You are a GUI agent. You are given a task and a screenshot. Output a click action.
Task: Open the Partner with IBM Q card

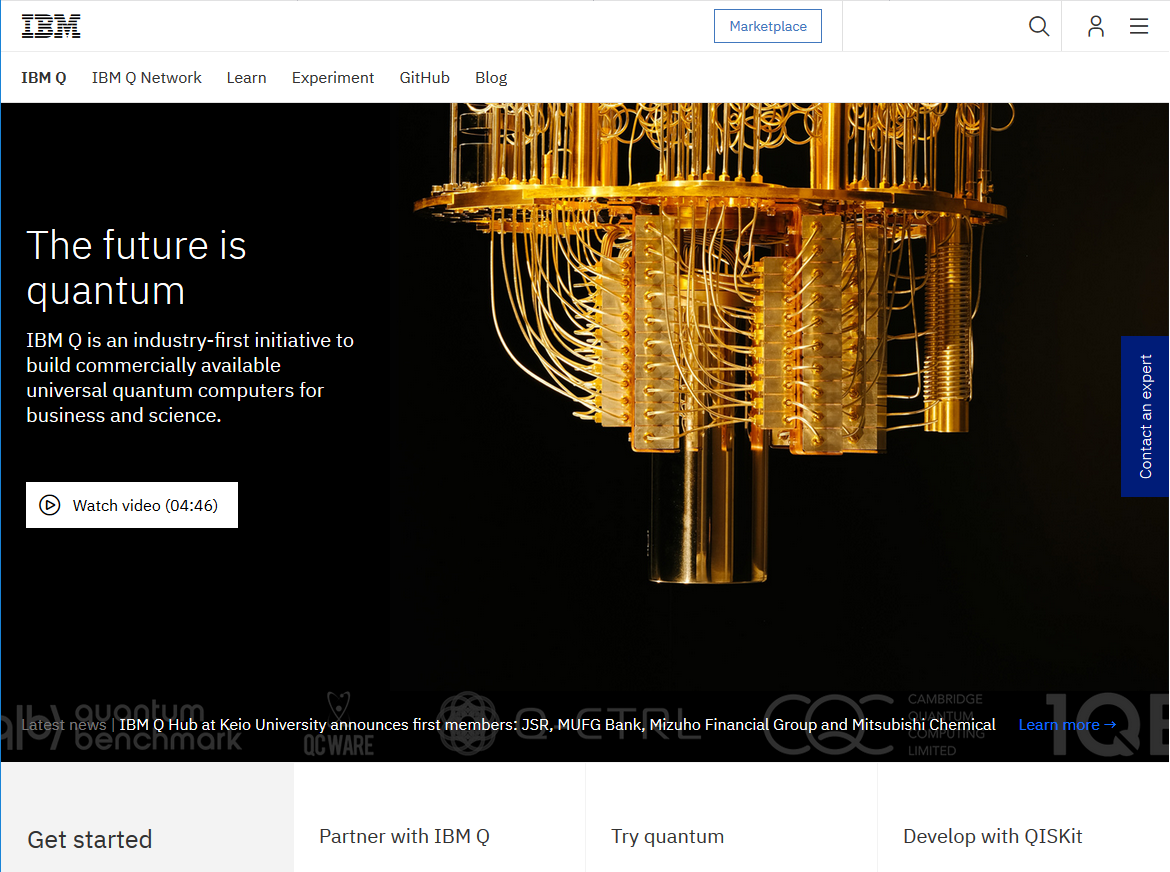click(404, 837)
